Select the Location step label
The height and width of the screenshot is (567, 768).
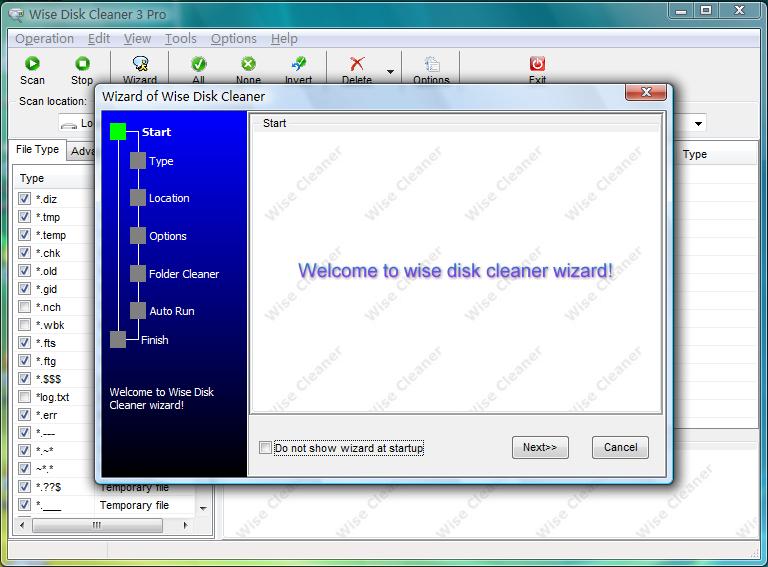click(169, 198)
